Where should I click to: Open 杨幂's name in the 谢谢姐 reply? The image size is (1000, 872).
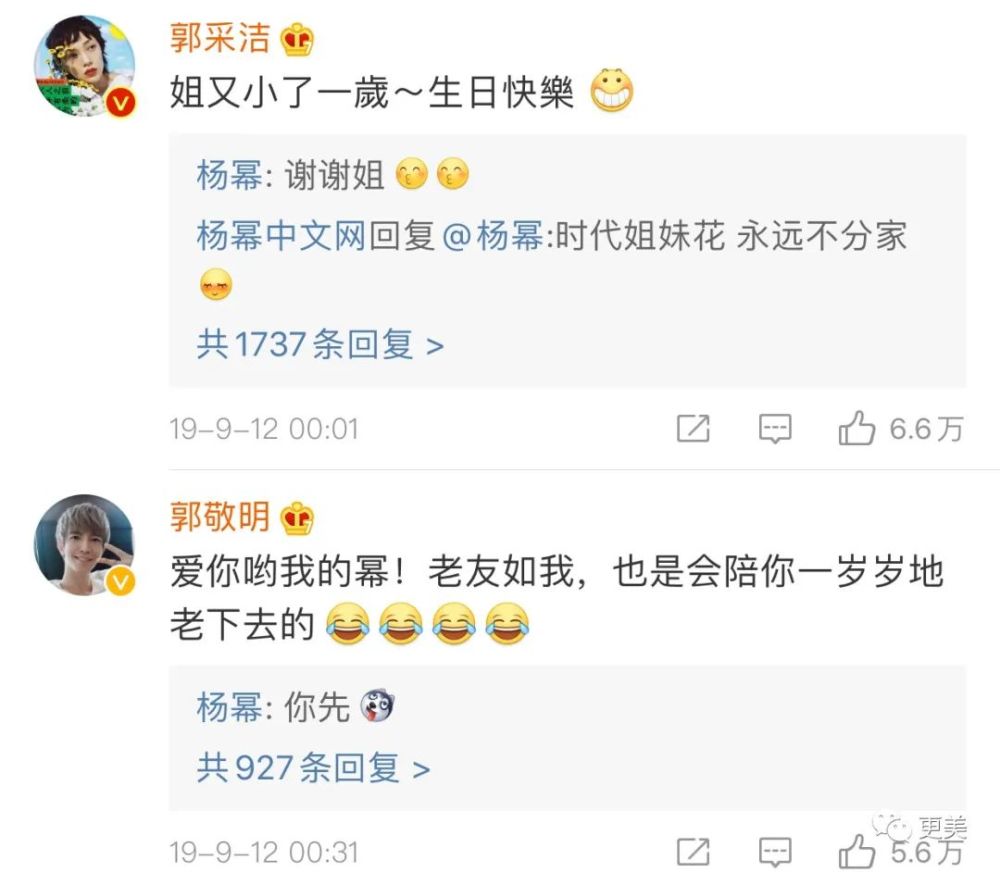coord(230,175)
